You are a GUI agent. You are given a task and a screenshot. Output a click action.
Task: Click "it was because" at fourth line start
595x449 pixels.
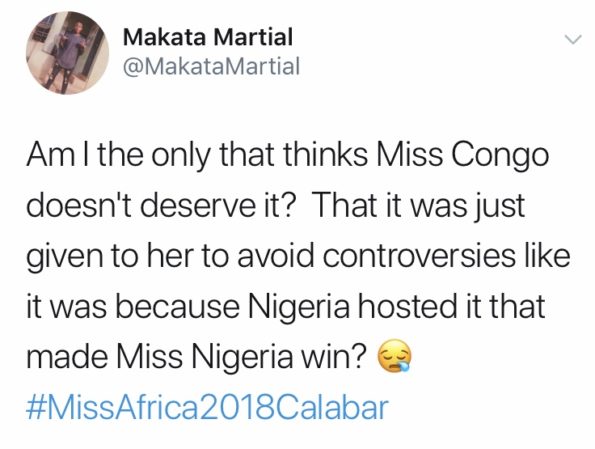coord(133,306)
